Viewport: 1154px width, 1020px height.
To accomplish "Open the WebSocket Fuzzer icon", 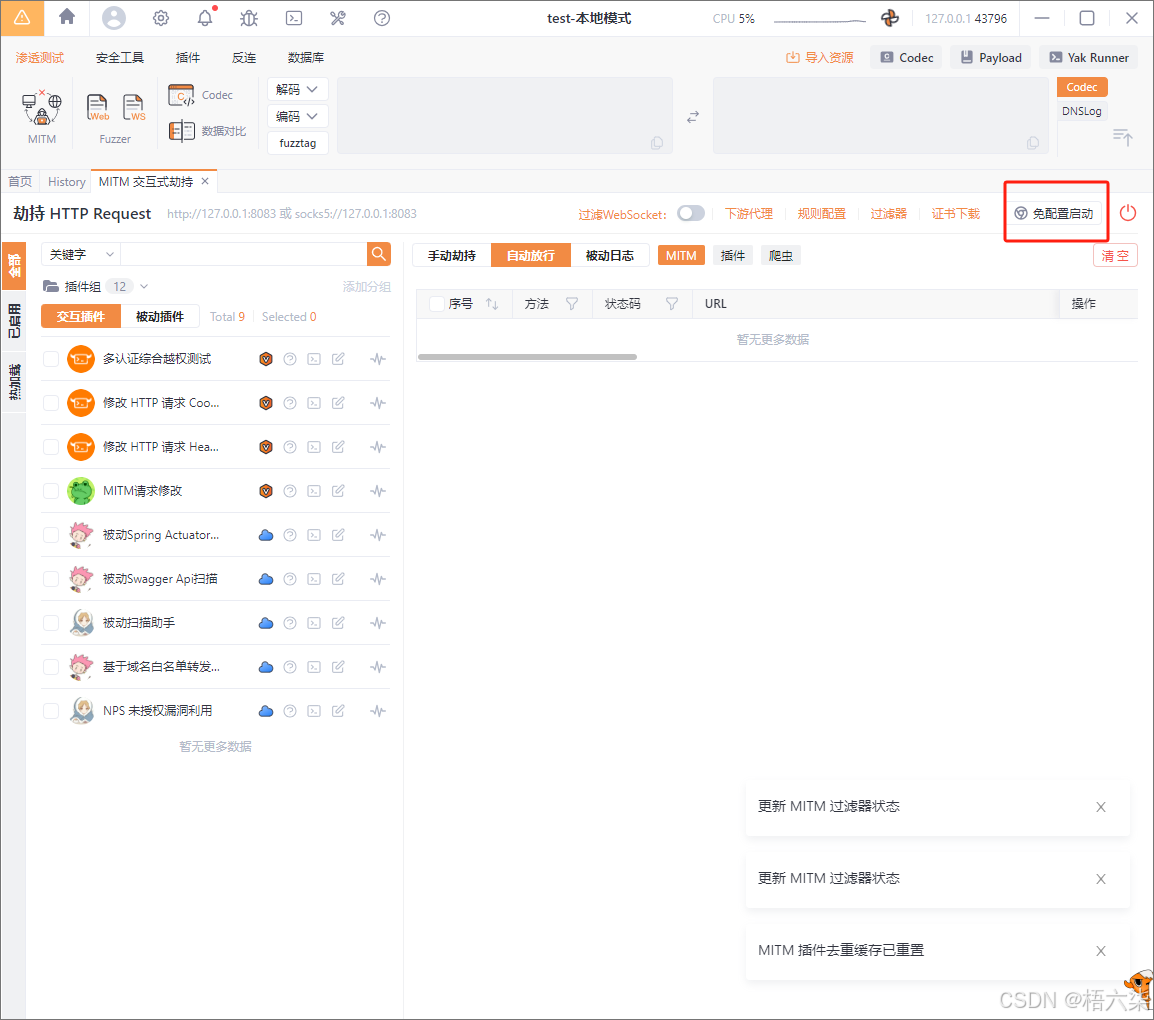I will click(x=134, y=108).
